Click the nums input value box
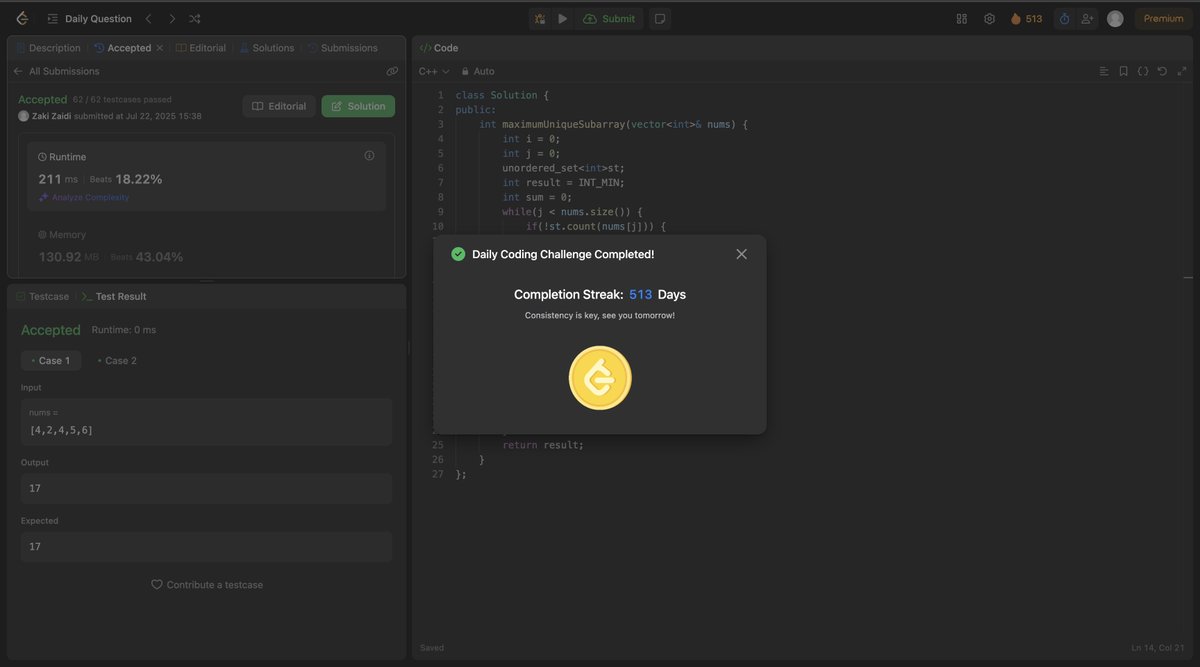 coord(206,422)
